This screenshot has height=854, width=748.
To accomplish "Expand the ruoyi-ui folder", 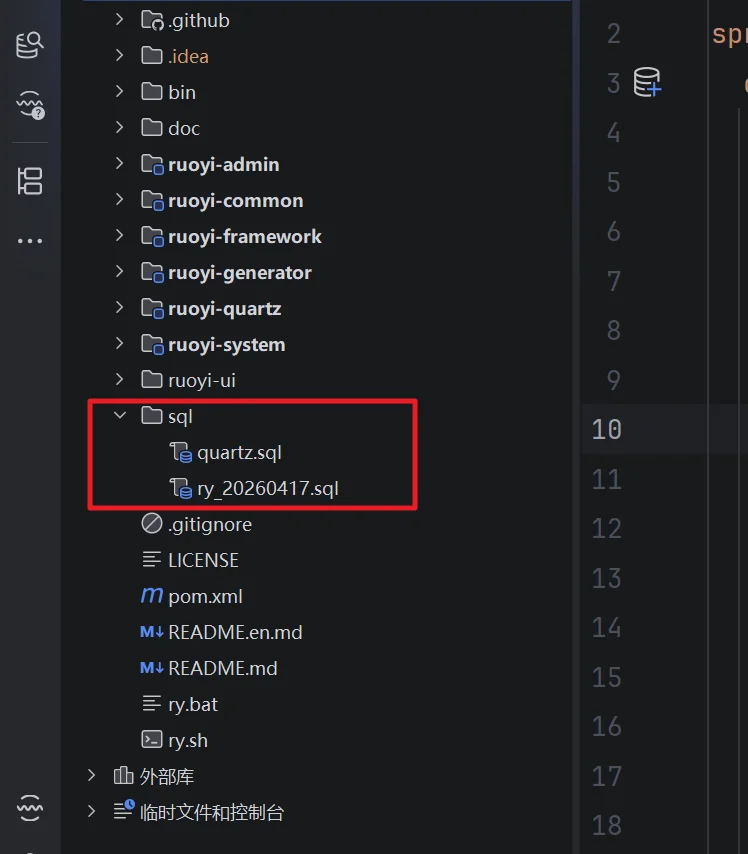I will click(119, 379).
